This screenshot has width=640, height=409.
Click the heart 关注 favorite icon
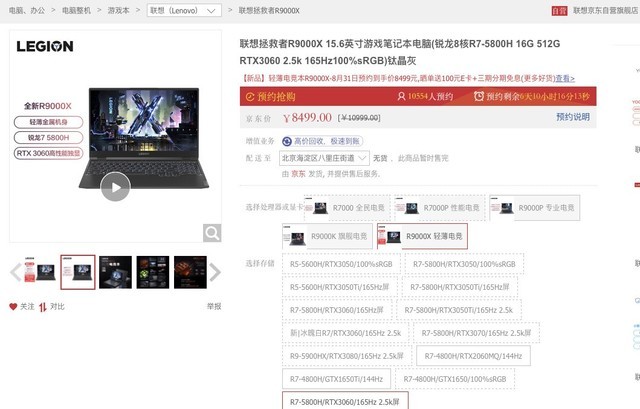pyautogui.click(x=13, y=307)
